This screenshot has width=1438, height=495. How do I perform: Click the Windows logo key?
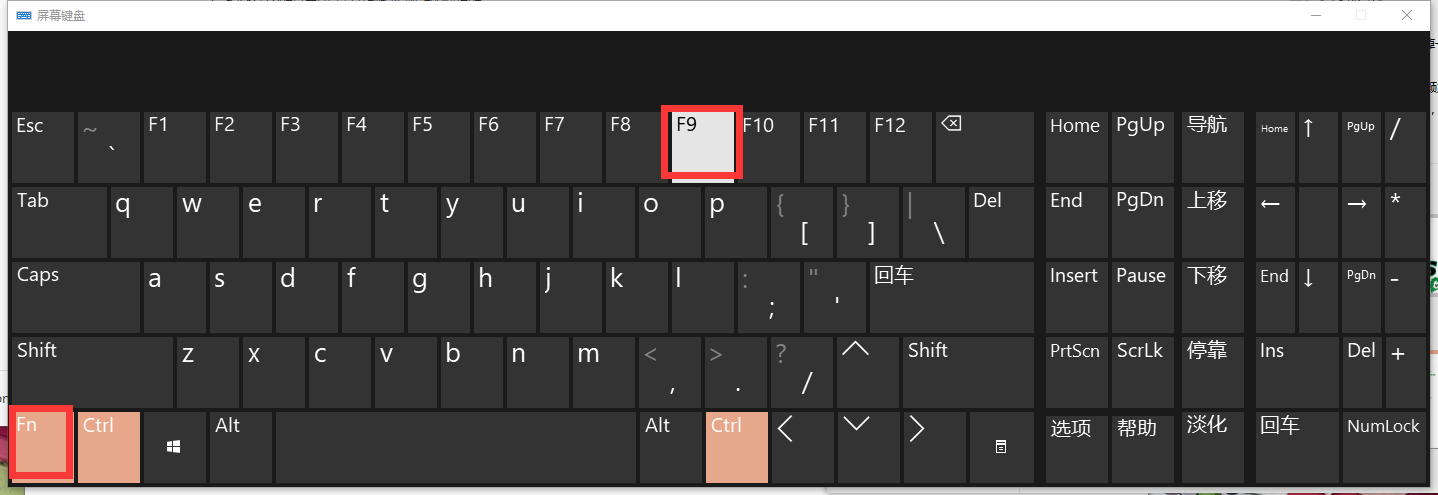pyautogui.click(x=174, y=446)
